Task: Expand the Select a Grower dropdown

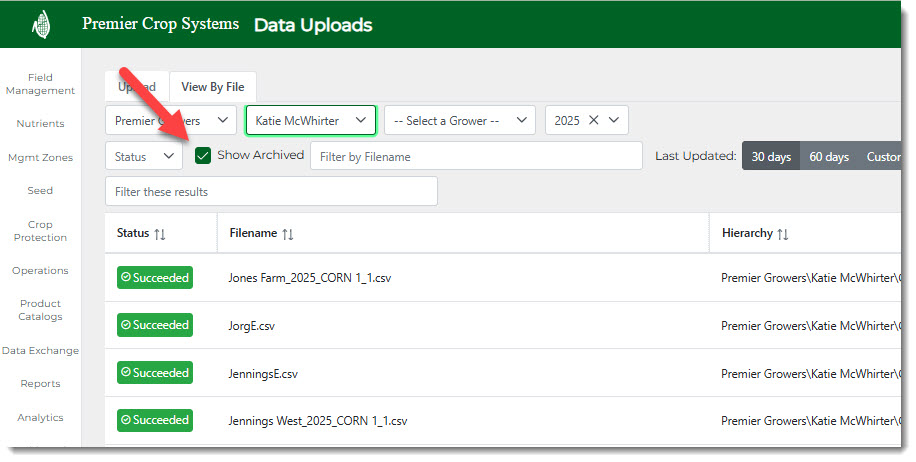Action: [x=460, y=120]
